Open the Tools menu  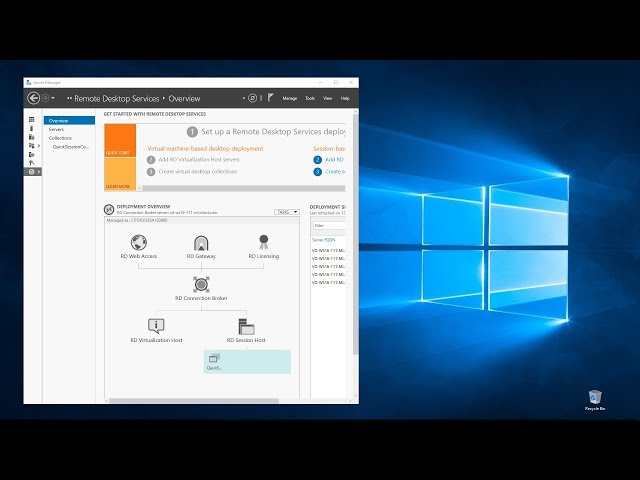[x=310, y=98]
